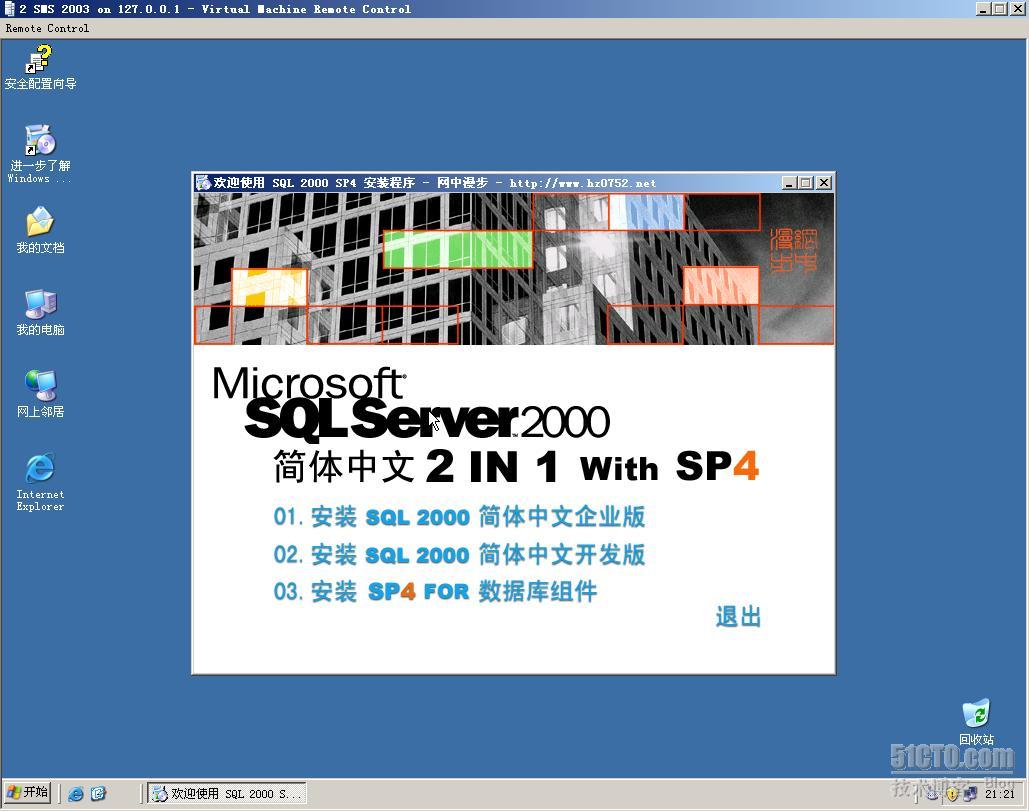Click the security shield tray icon
The width and height of the screenshot is (1029, 811).
pyautogui.click(x=952, y=795)
